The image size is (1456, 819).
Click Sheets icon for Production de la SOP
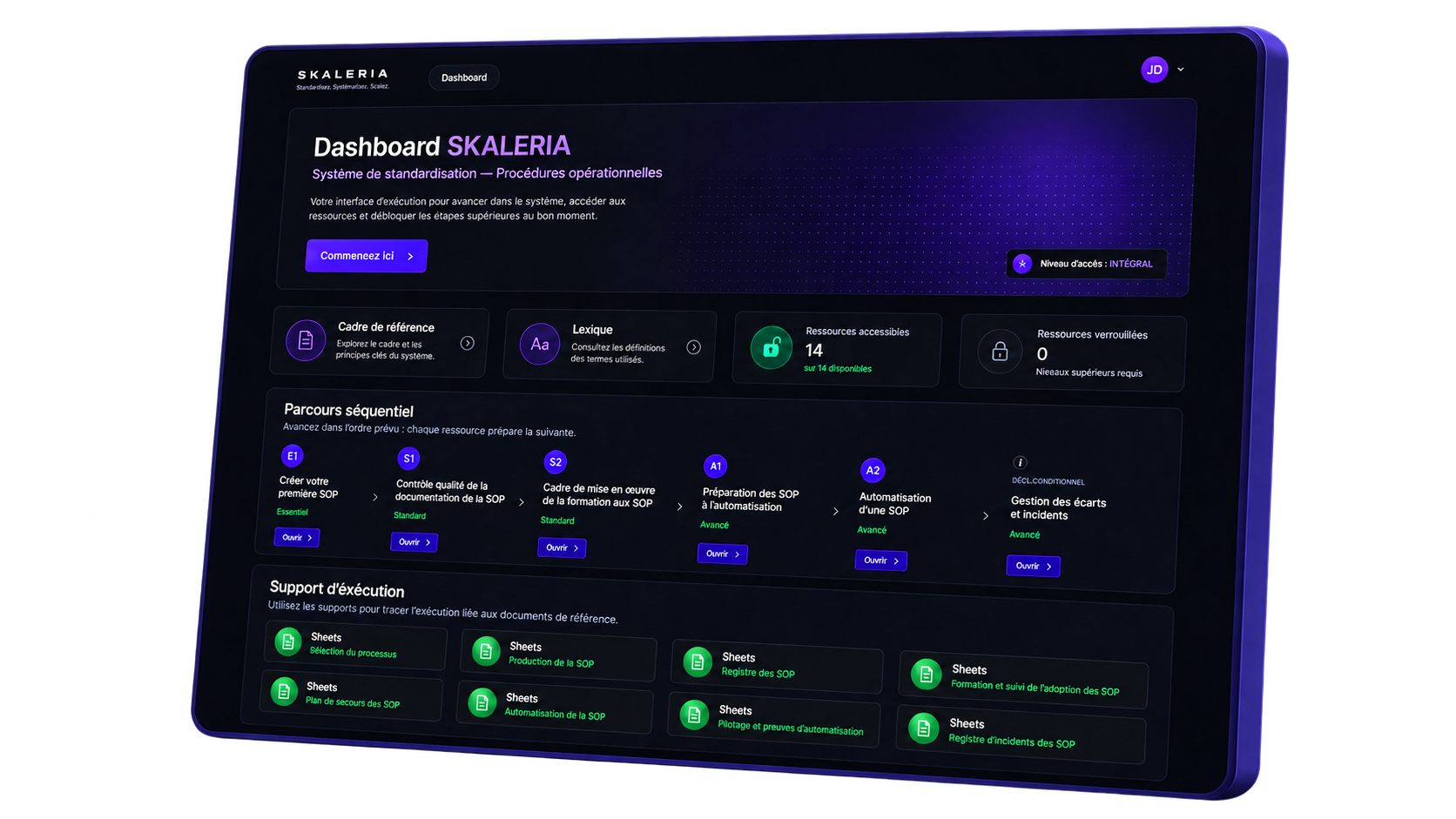click(486, 651)
